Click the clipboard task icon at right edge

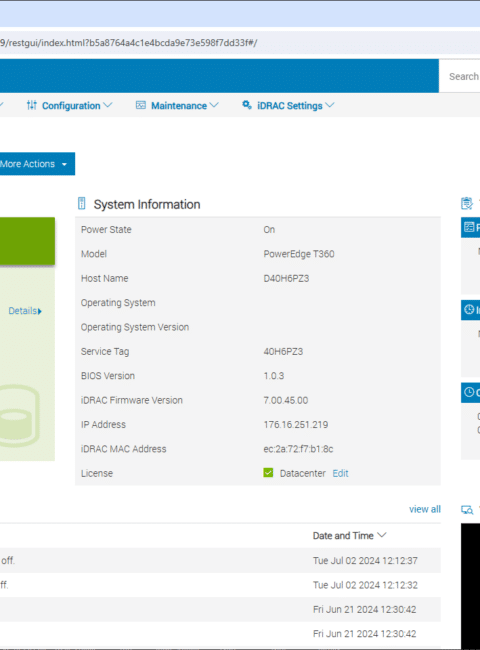(x=467, y=204)
